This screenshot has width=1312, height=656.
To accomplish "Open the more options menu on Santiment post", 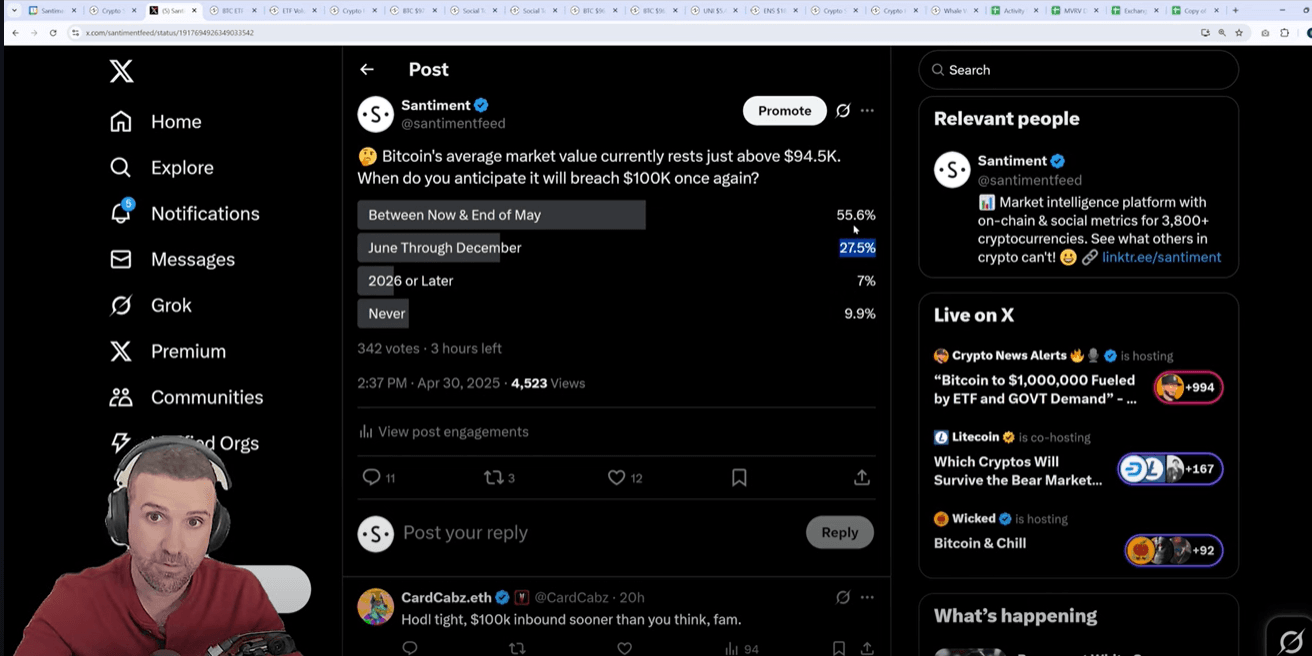I will tap(867, 111).
